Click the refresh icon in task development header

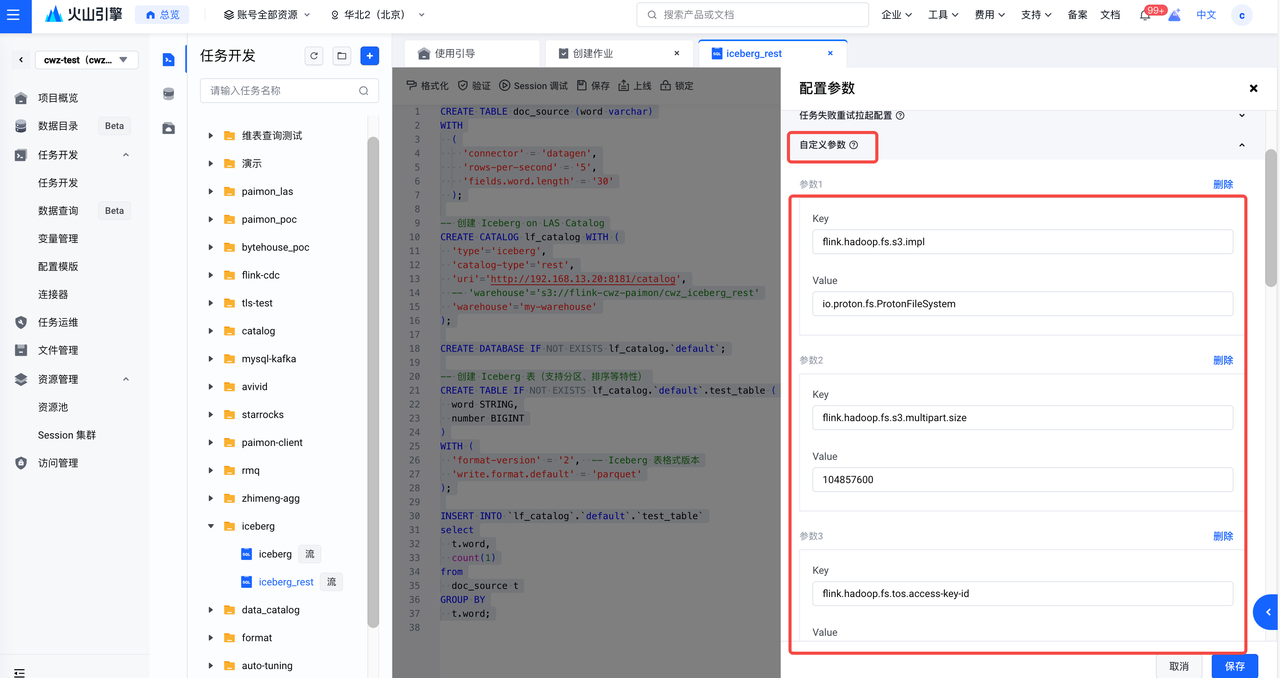coord(314,56)
